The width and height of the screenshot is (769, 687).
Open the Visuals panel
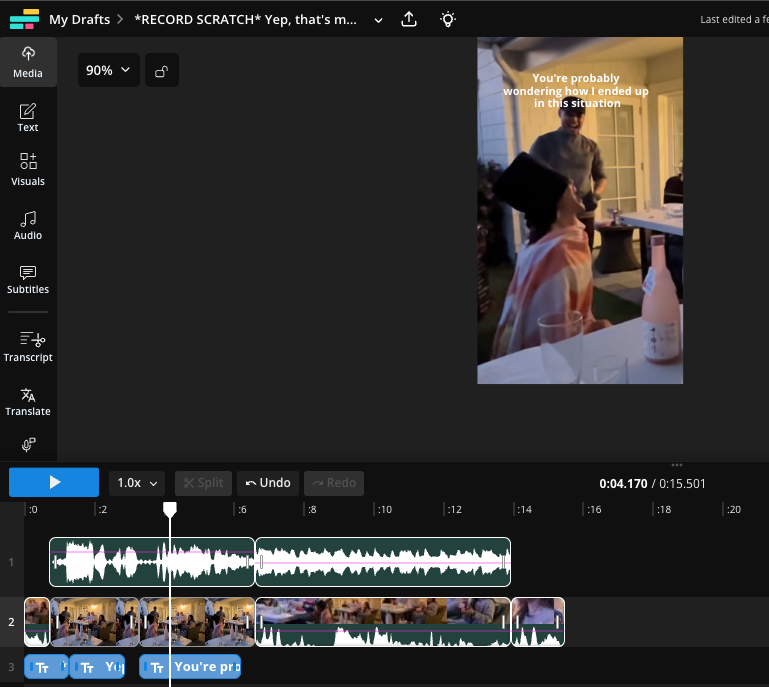click(x=28, y=170)
